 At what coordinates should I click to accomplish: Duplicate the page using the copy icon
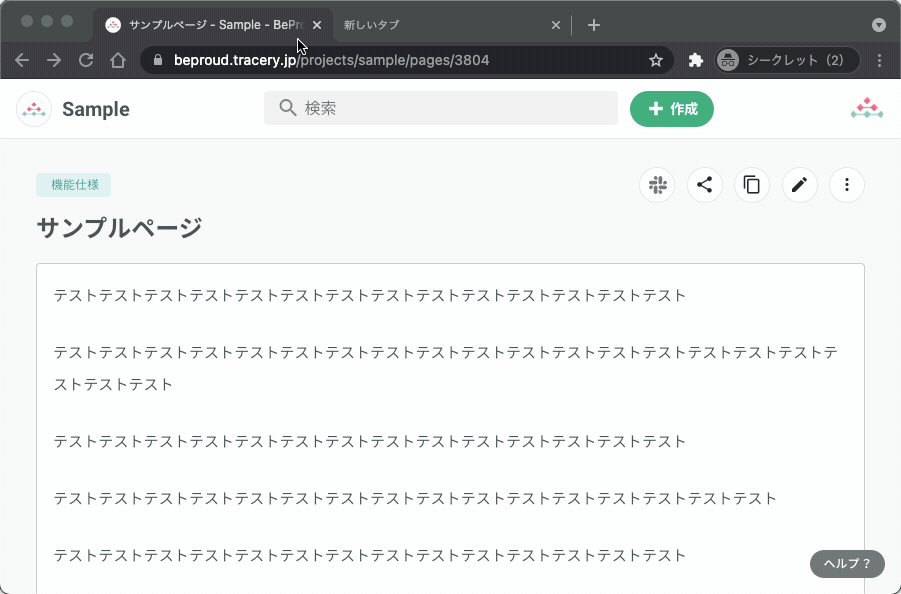coord(752,185)
